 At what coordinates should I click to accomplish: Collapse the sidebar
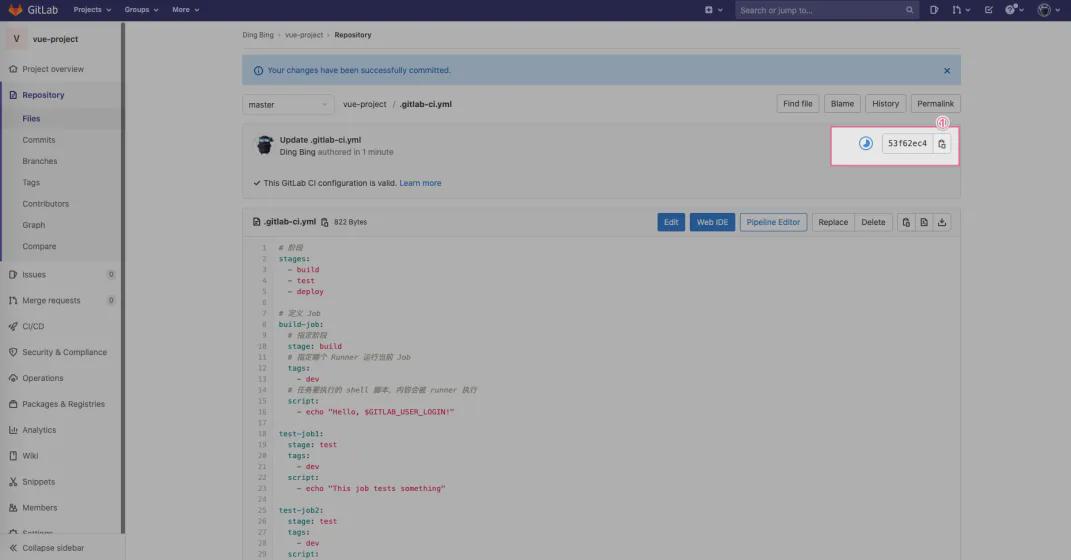(52, 548)
